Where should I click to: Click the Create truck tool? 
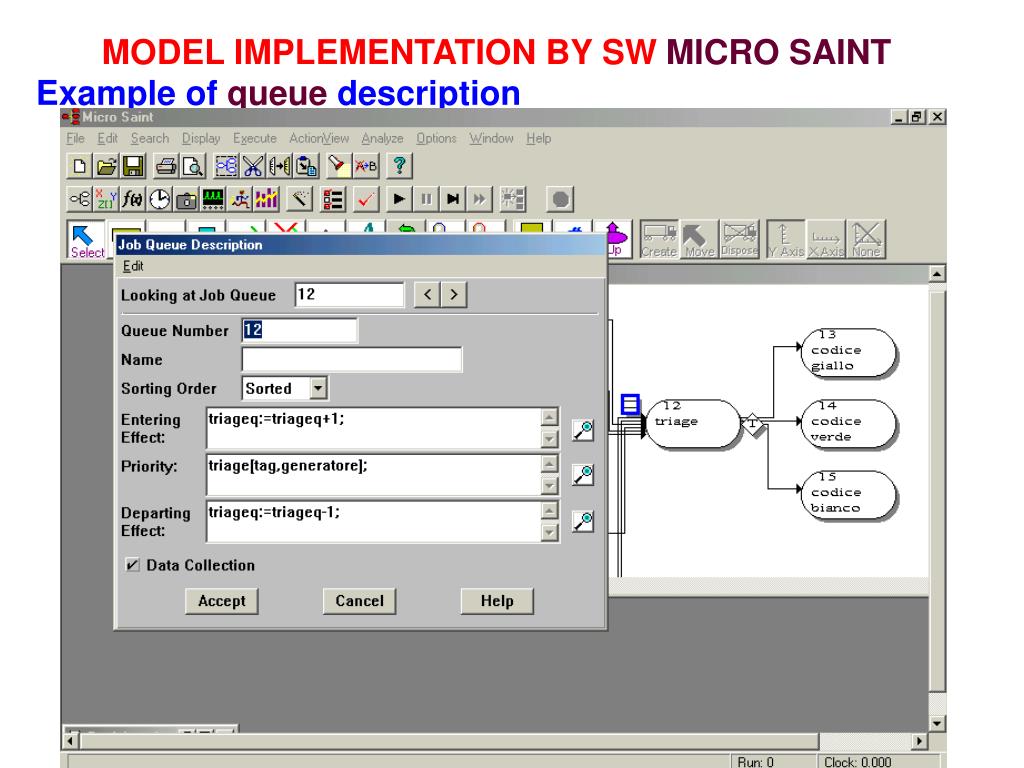[x=659, y=240]
